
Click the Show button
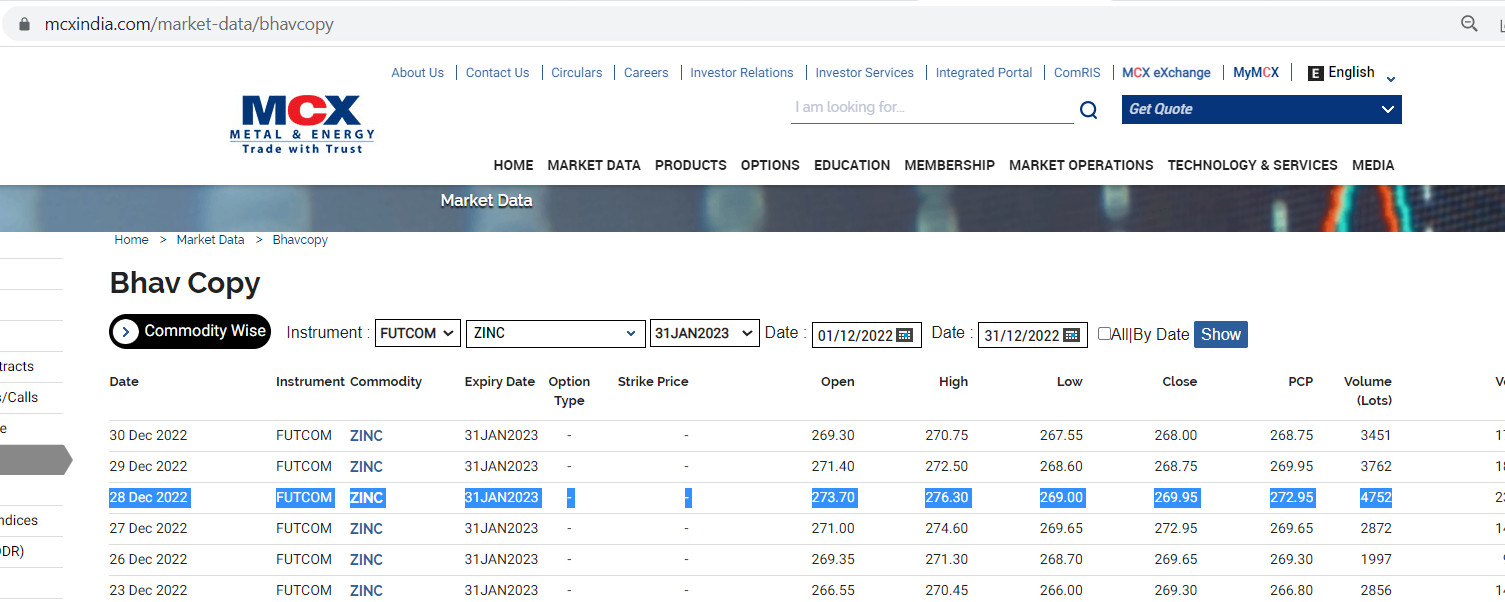1221,334
